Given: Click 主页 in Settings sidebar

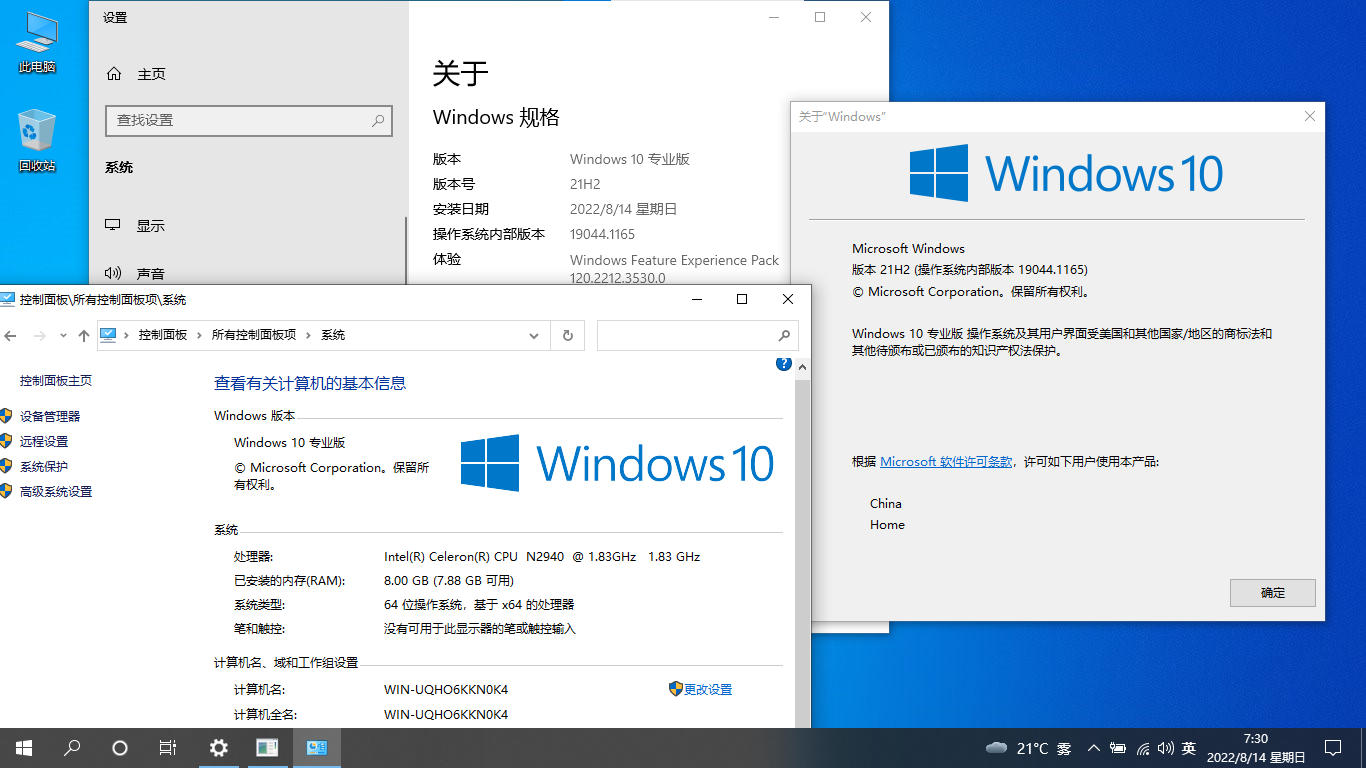Looking at the screenshot, I should 151,74.
